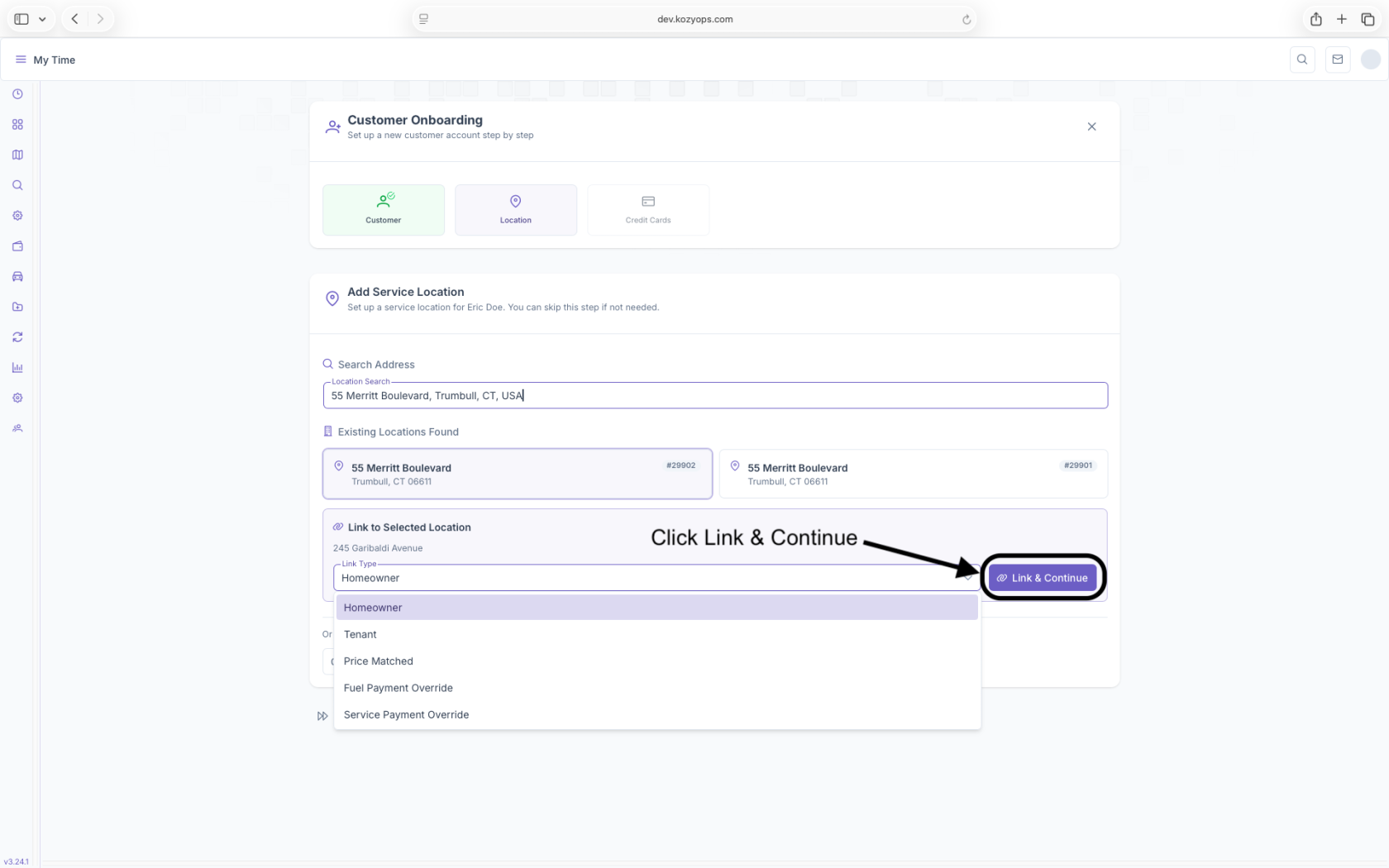Click the sync arrows icon in sidebar

coord(17,337)
